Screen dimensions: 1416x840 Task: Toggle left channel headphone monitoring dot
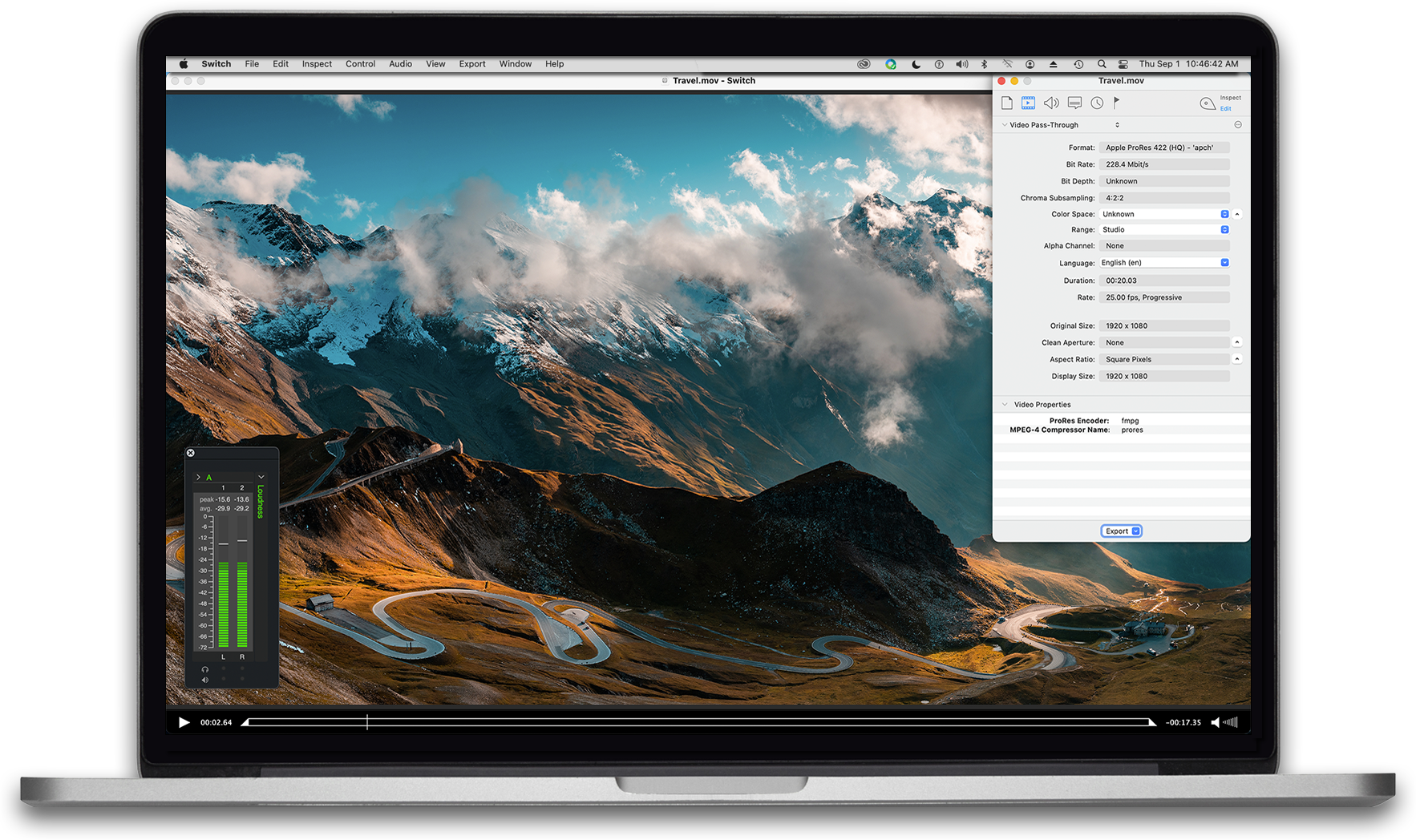click(224, 668)
